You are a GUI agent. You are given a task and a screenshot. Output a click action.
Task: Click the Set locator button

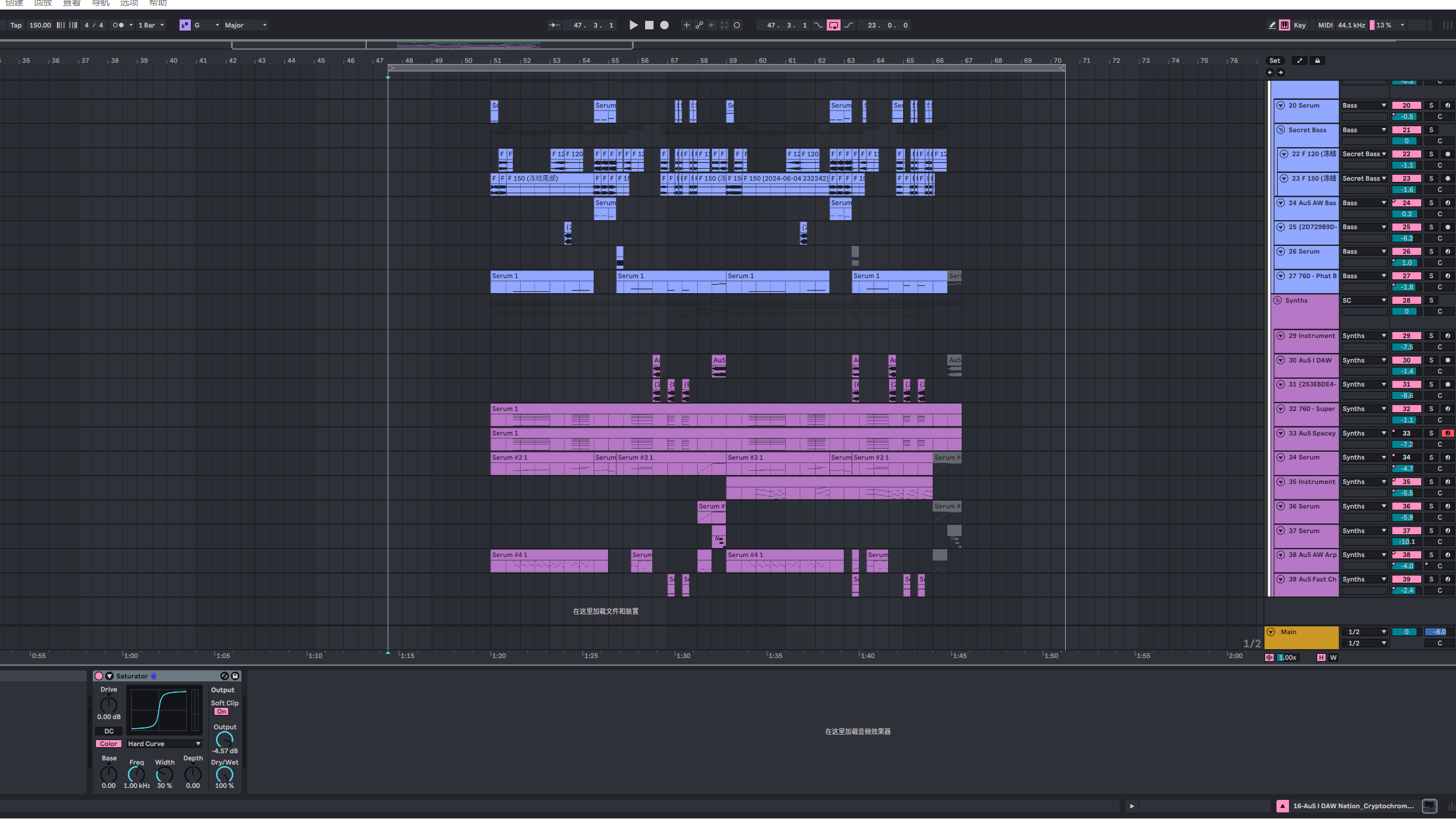pos(1275,60)
